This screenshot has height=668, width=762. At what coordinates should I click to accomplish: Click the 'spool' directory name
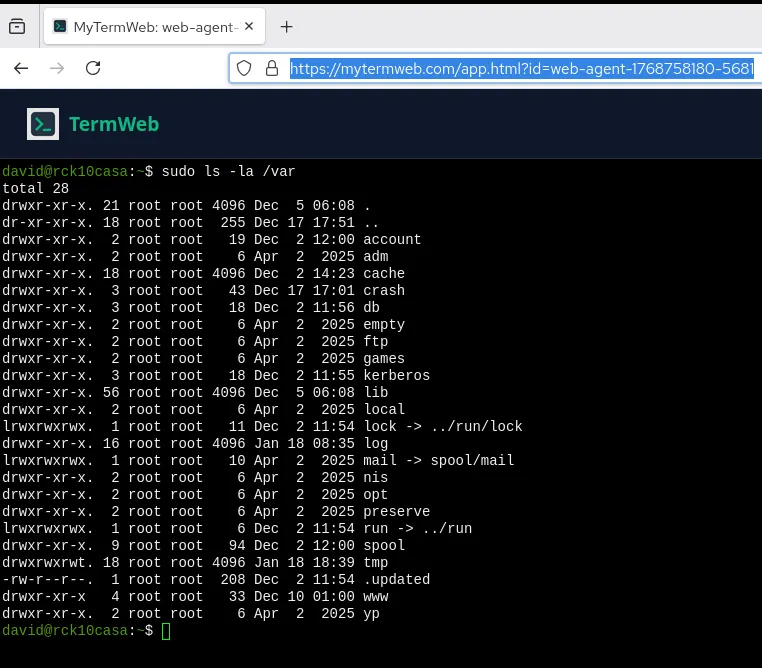[x=384, y=546]
